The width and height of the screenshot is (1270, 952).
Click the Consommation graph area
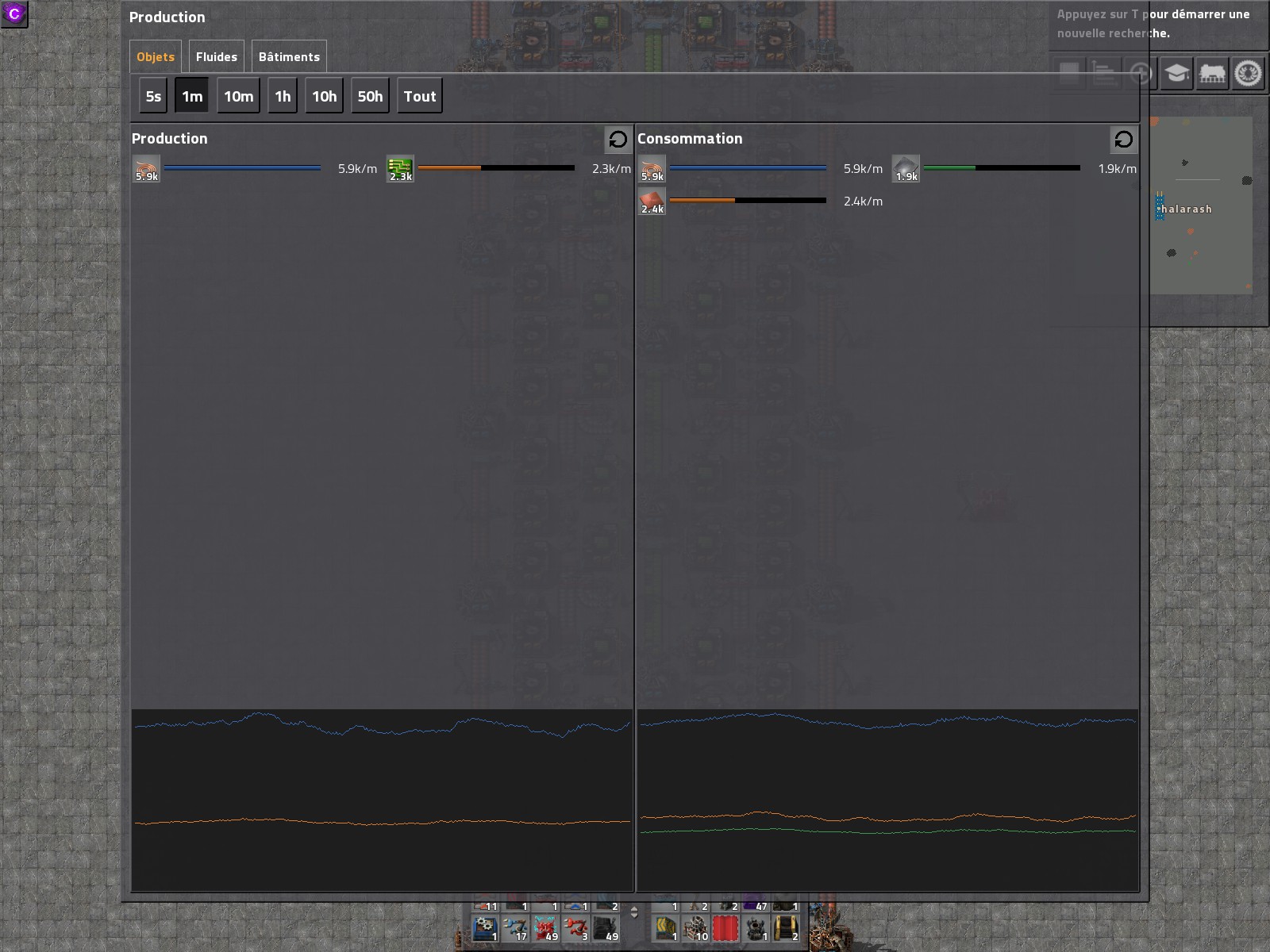click(x=887, y=800)
